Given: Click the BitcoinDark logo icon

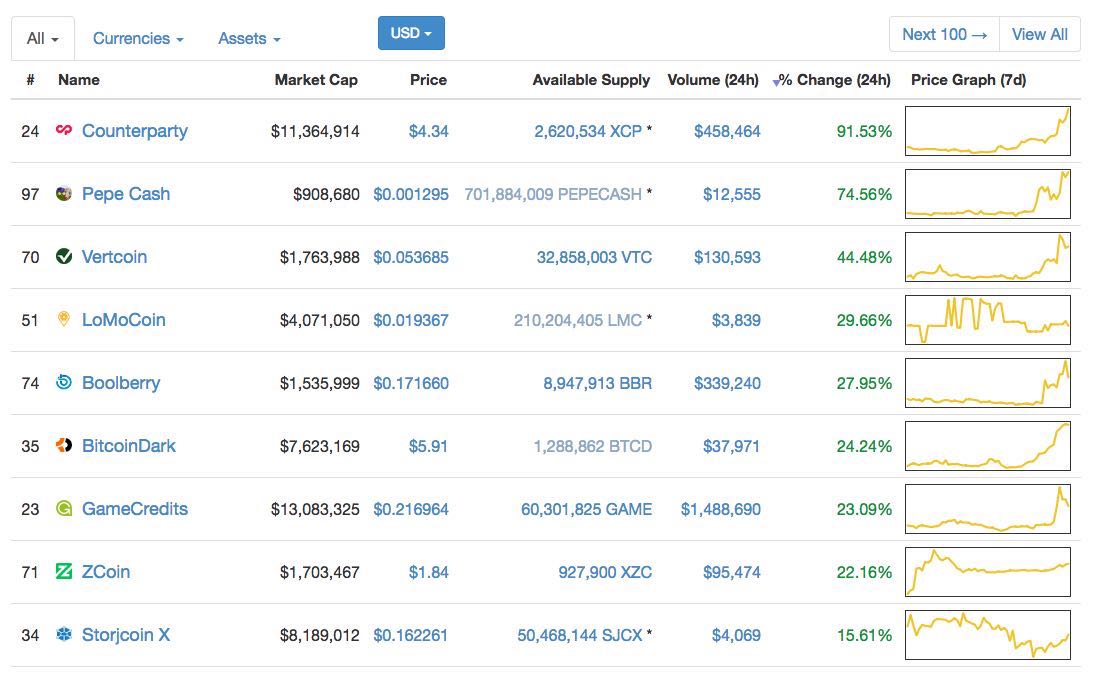Looking at the screenshot, I should pyautogui.click(x=64, y=445).
